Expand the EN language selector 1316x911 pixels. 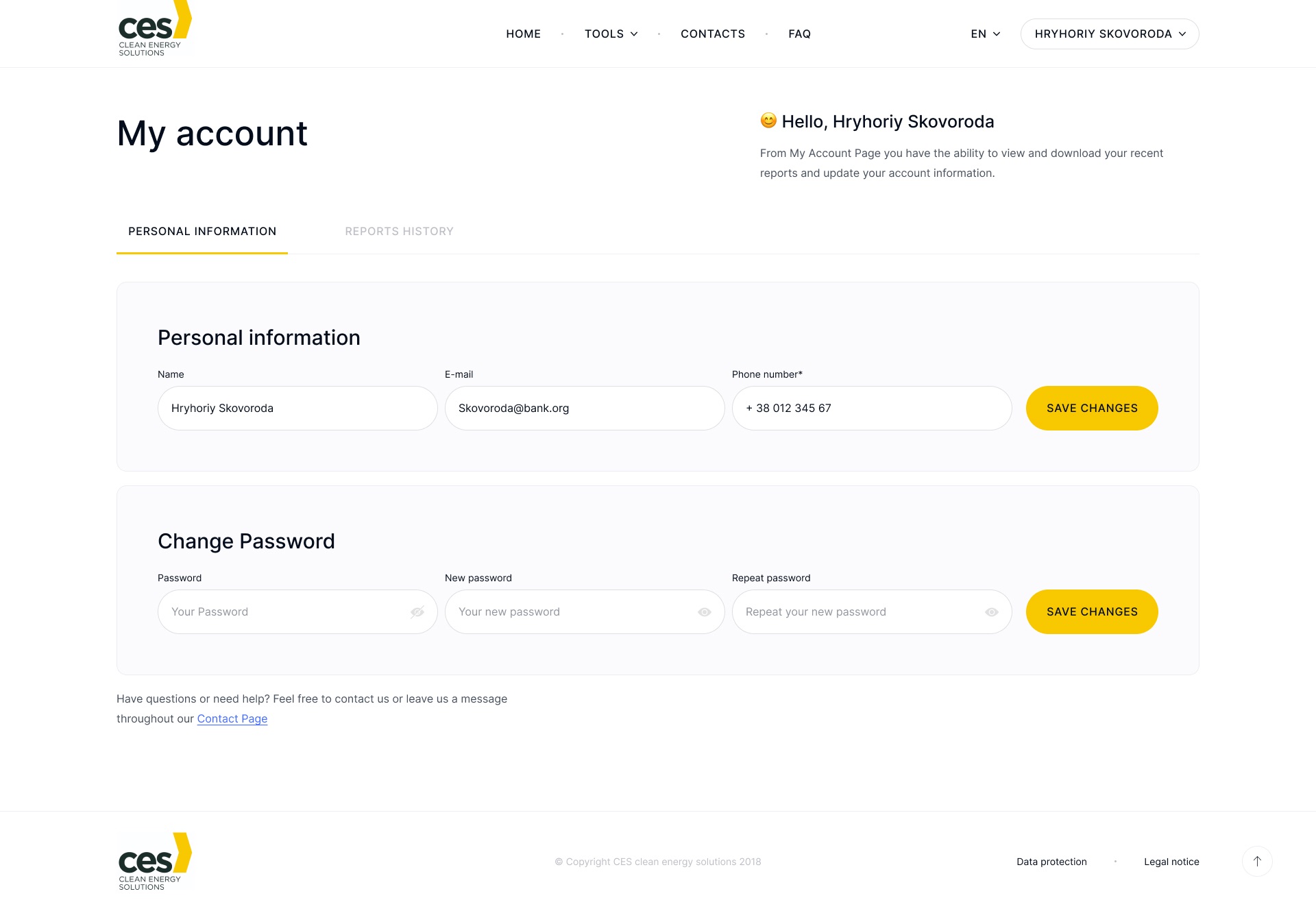984,34
